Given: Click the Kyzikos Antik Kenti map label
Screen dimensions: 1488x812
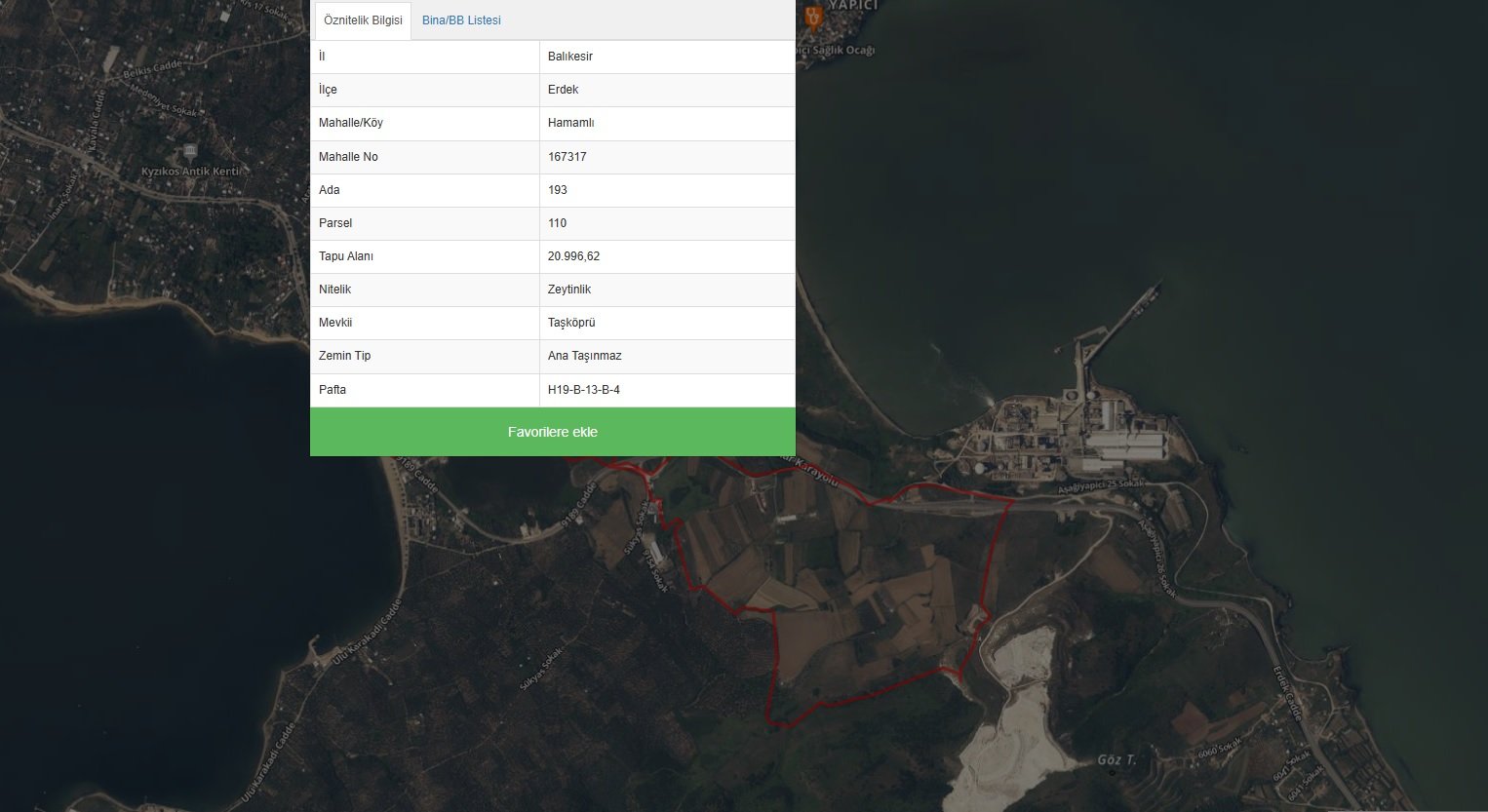Looking at the screenshot, I should point(190,172).
